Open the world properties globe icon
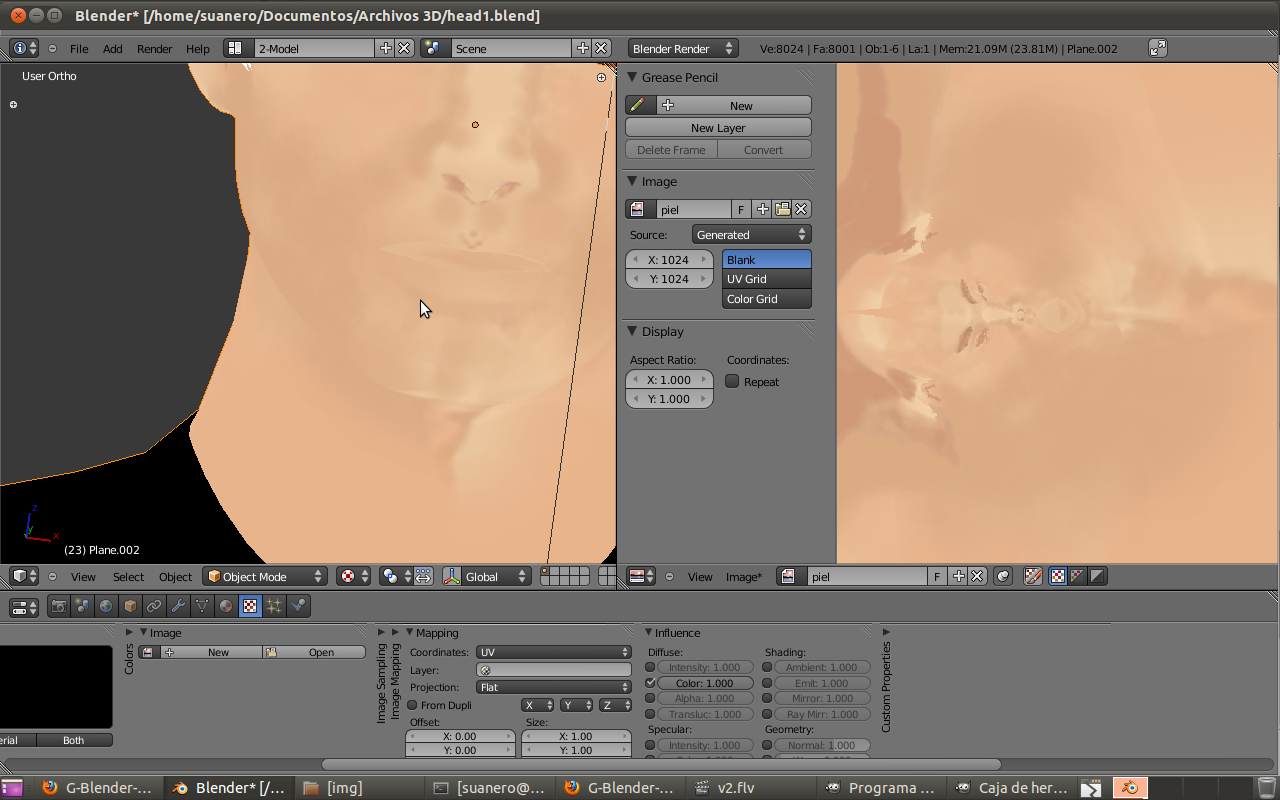Viewport: 1280px width, 800px height. [x=106, y=606]
